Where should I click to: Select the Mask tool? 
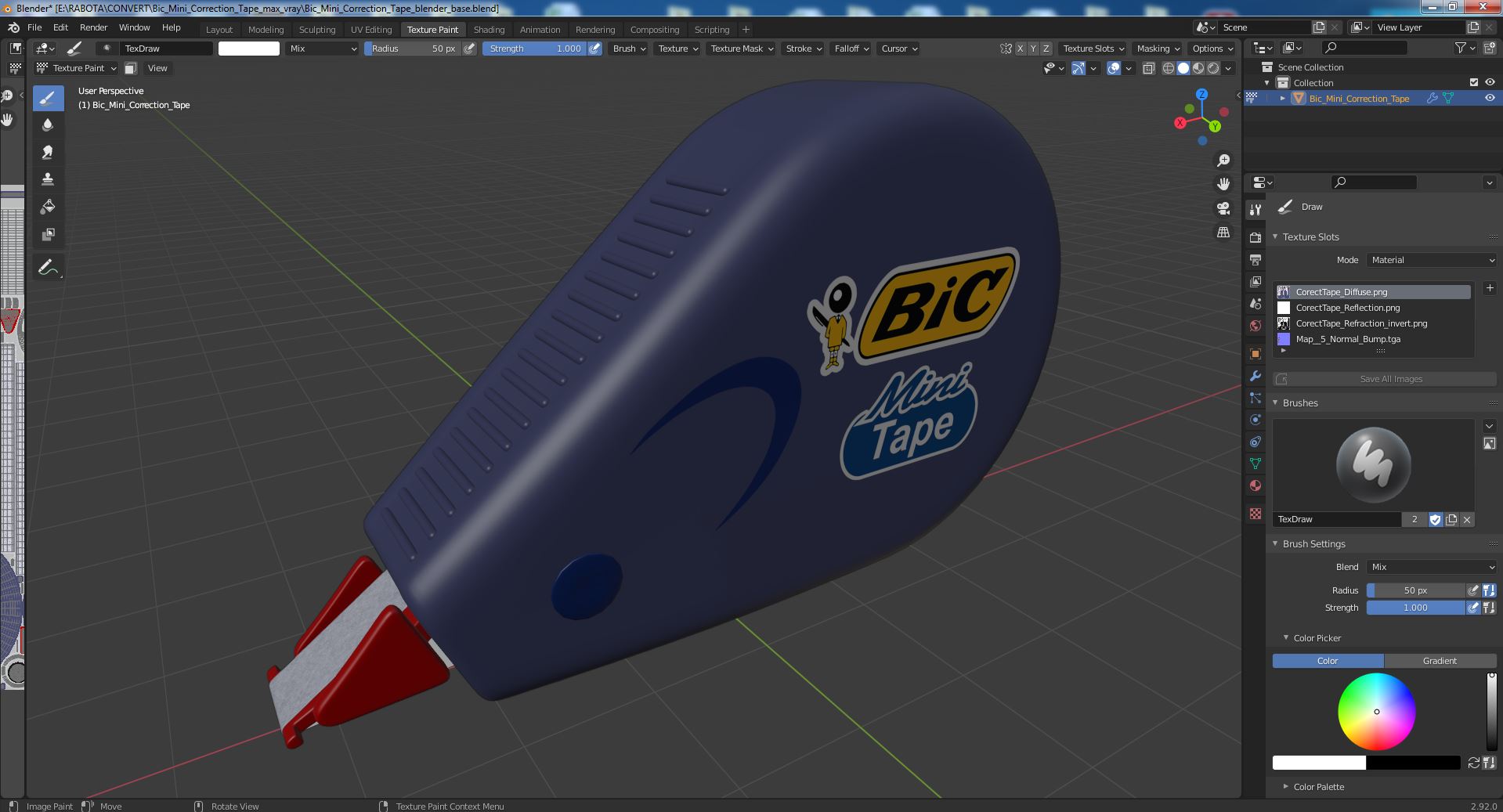tap(48, 234)
